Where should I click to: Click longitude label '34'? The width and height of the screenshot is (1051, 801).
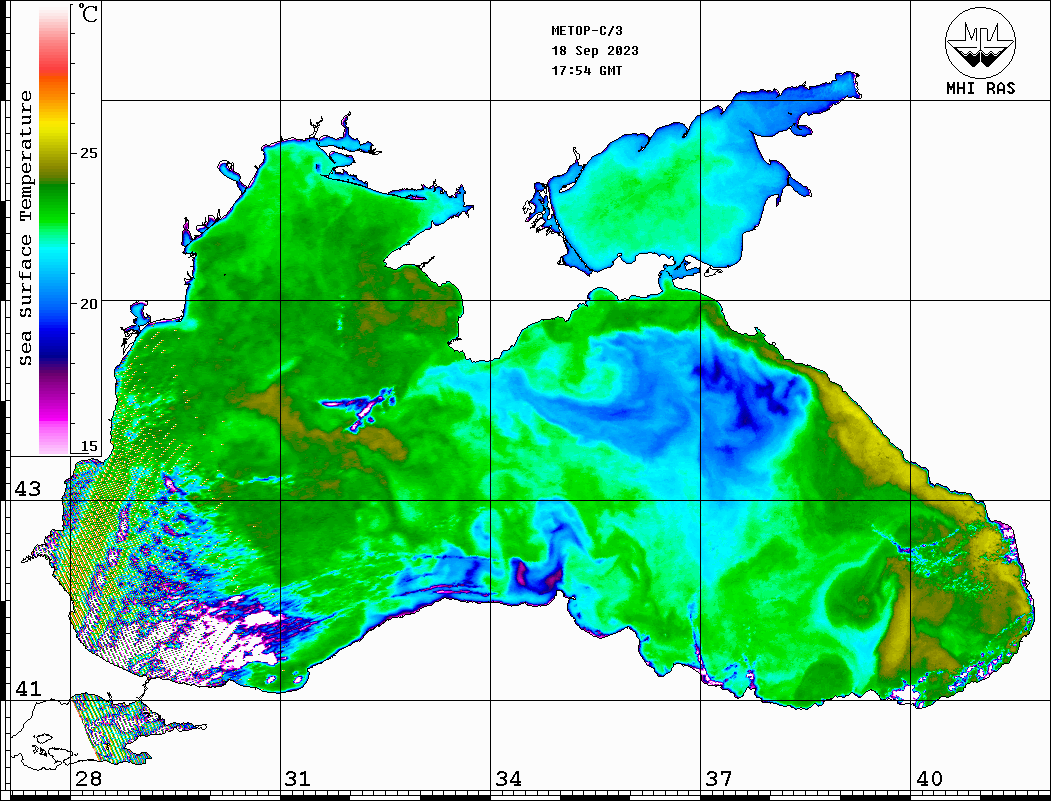tap(509, 779)
